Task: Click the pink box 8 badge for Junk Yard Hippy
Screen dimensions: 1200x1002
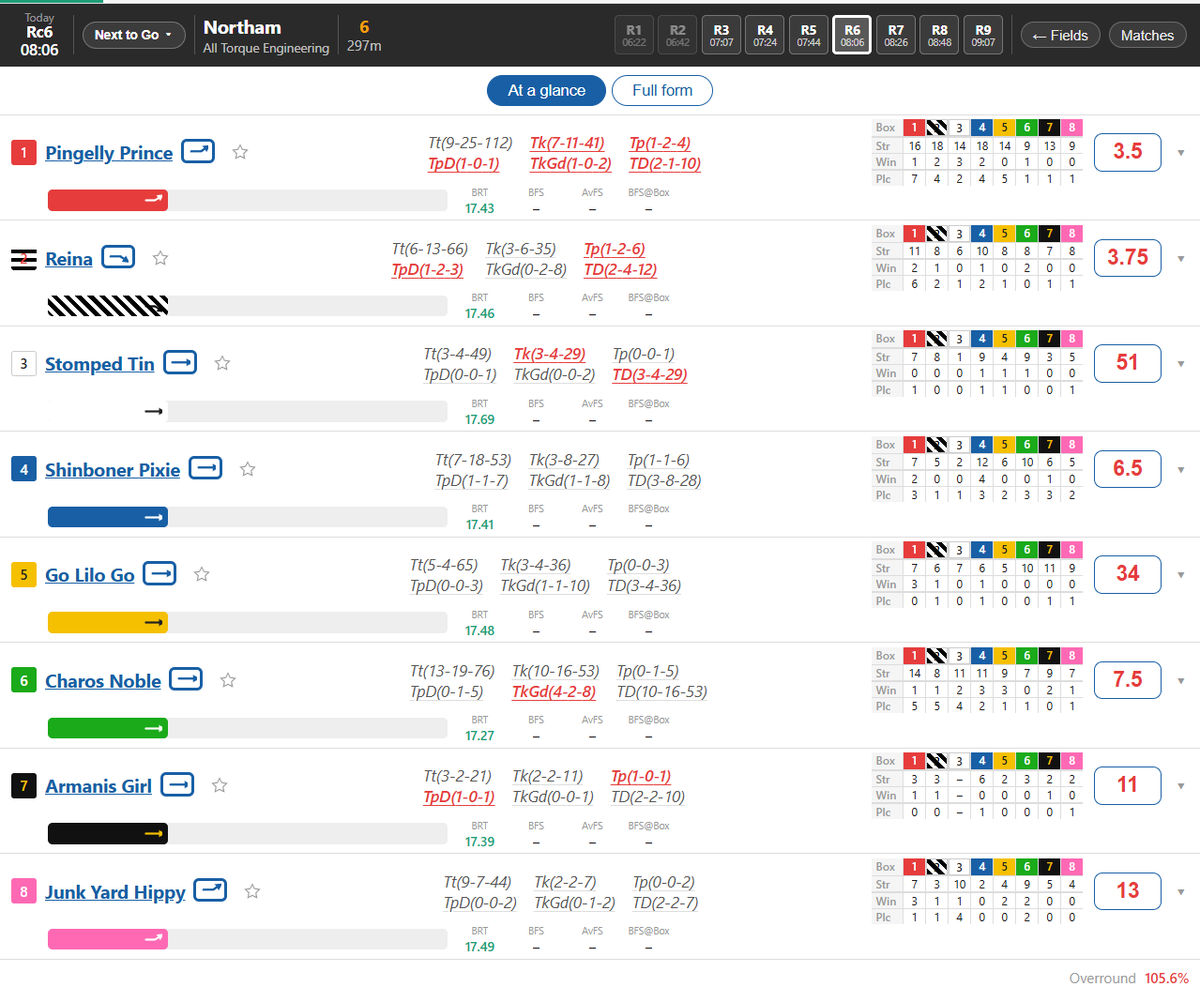Action: (x=23, y=892)
